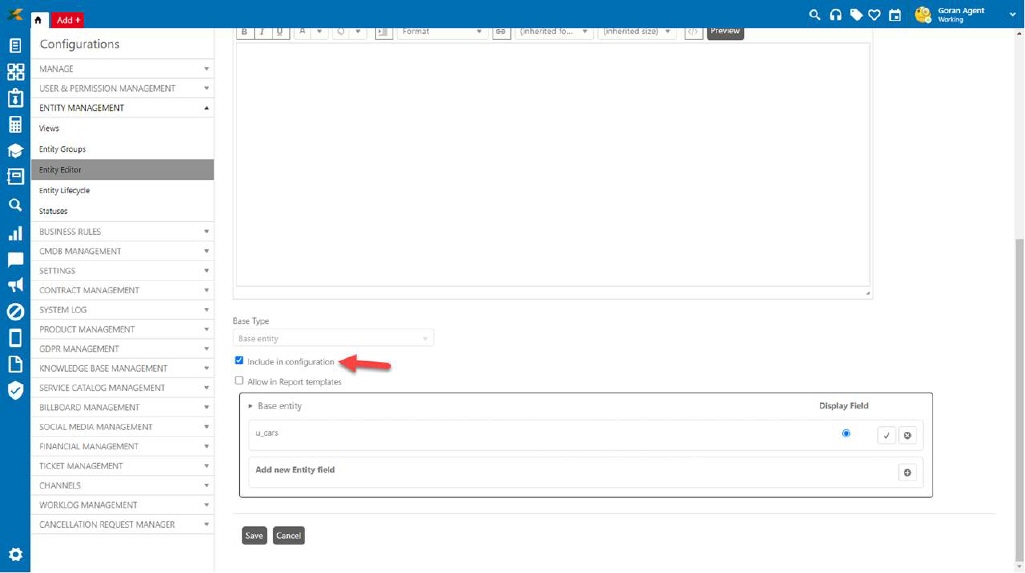Expand the BUSINESS RULES menu section

point(122,232)
